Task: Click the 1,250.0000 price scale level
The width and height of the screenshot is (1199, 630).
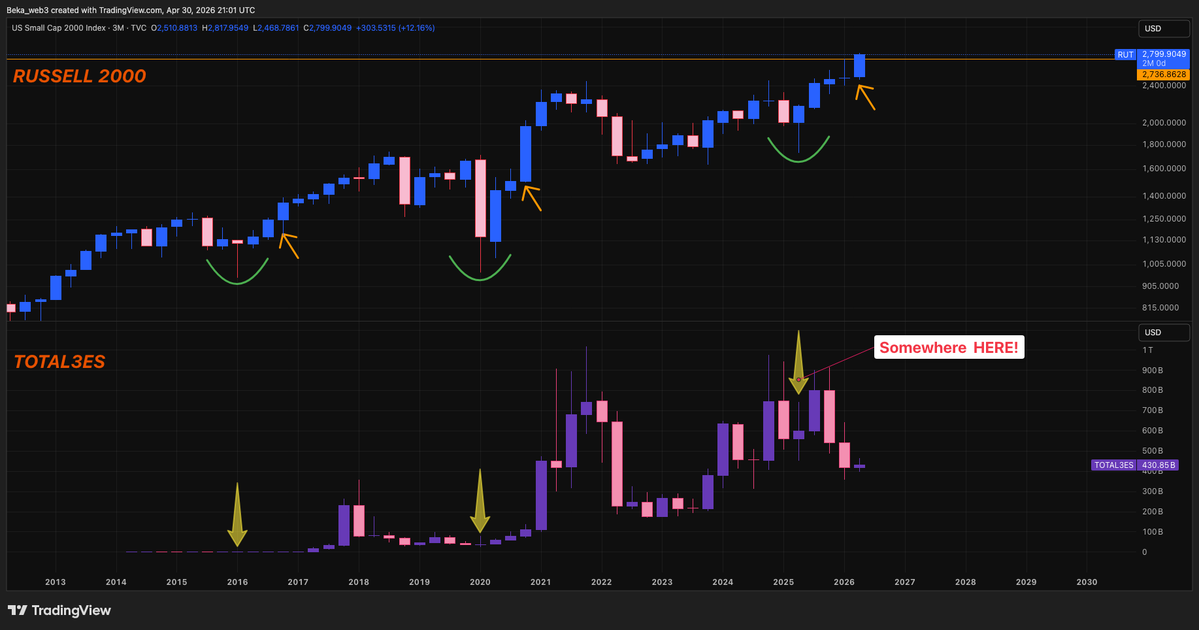Action: coord(1164,219)
